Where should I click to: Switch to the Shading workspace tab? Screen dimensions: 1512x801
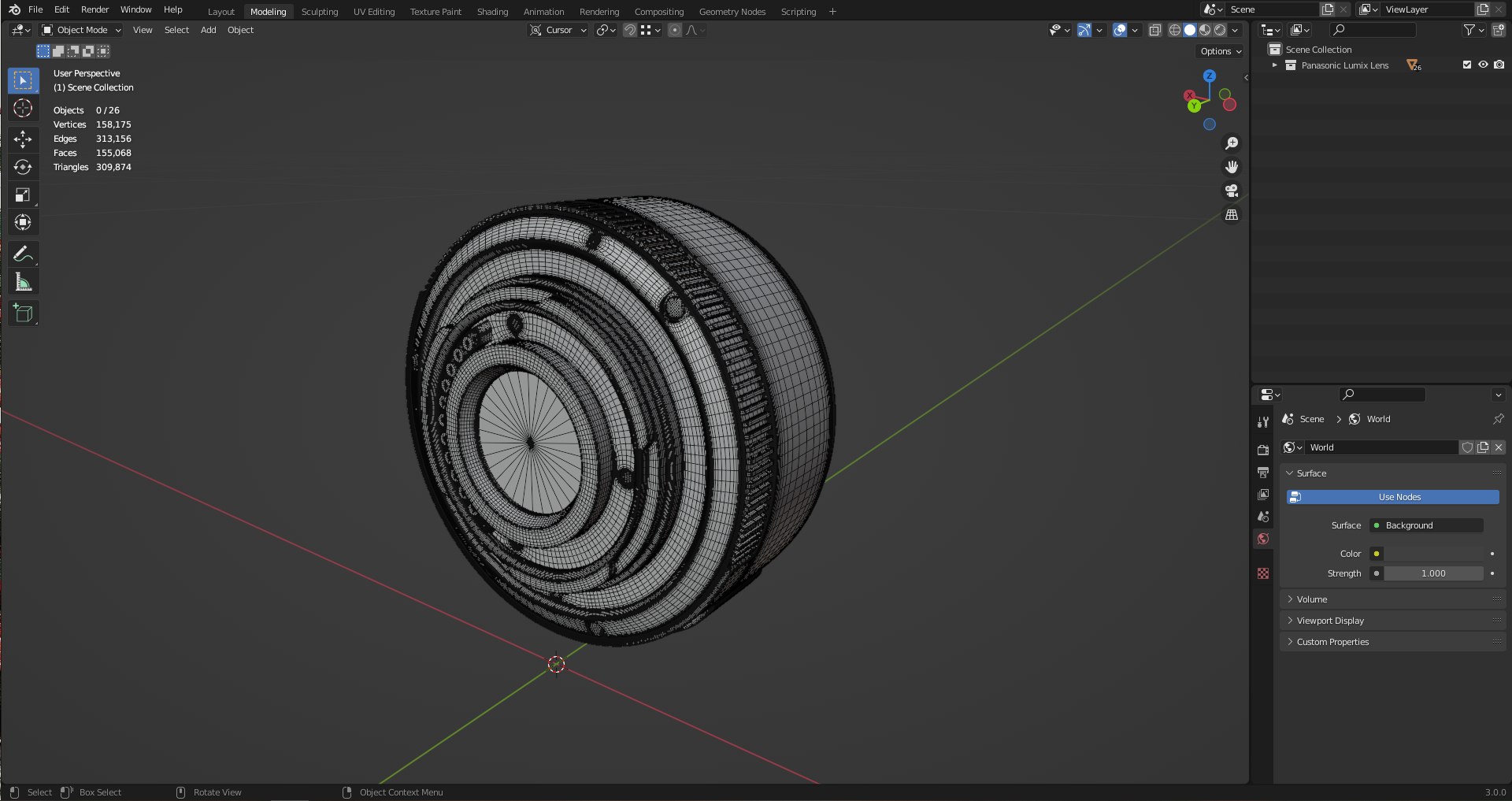[x=492, y=12]
